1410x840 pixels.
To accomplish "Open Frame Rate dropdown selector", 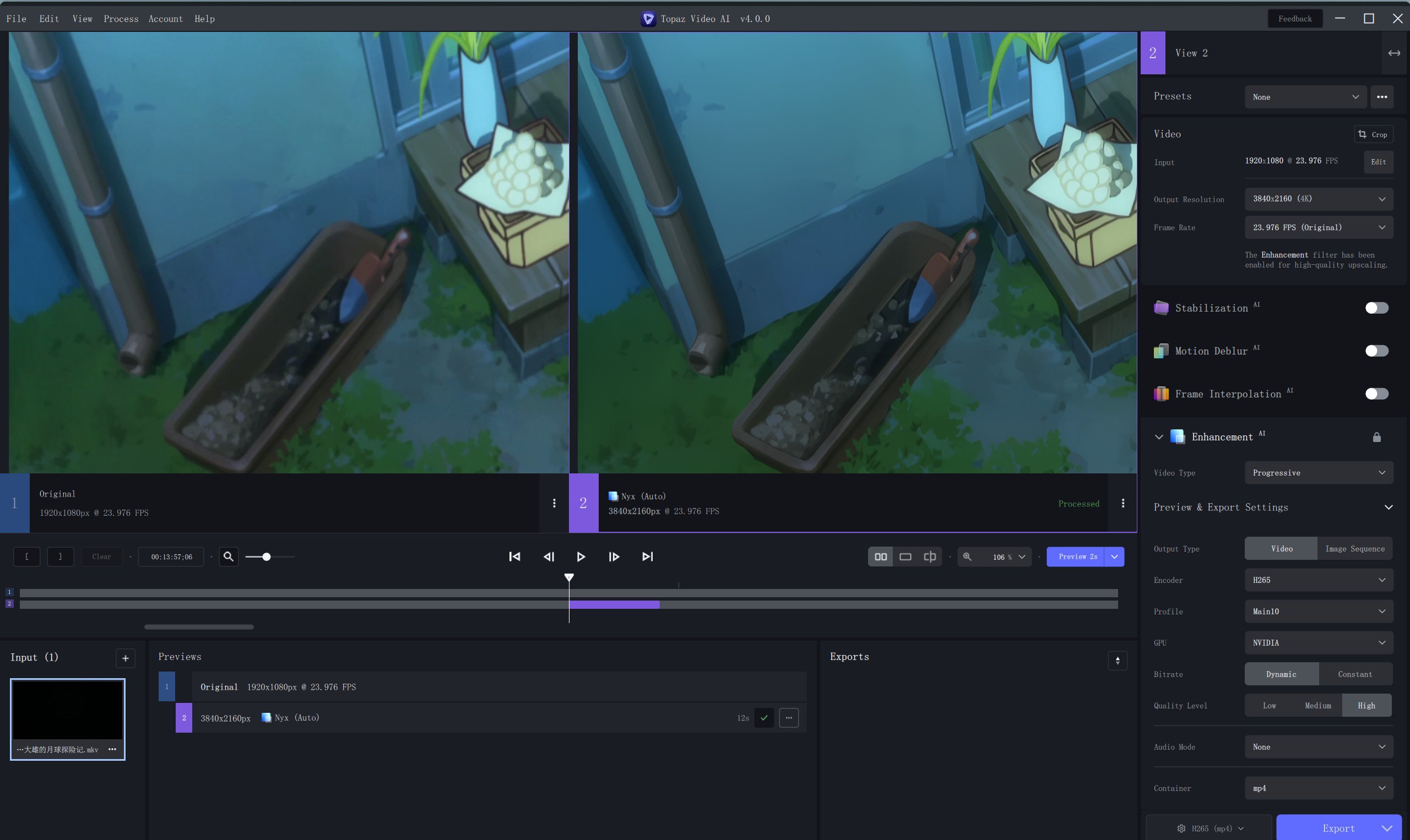I will point(1317,227).
